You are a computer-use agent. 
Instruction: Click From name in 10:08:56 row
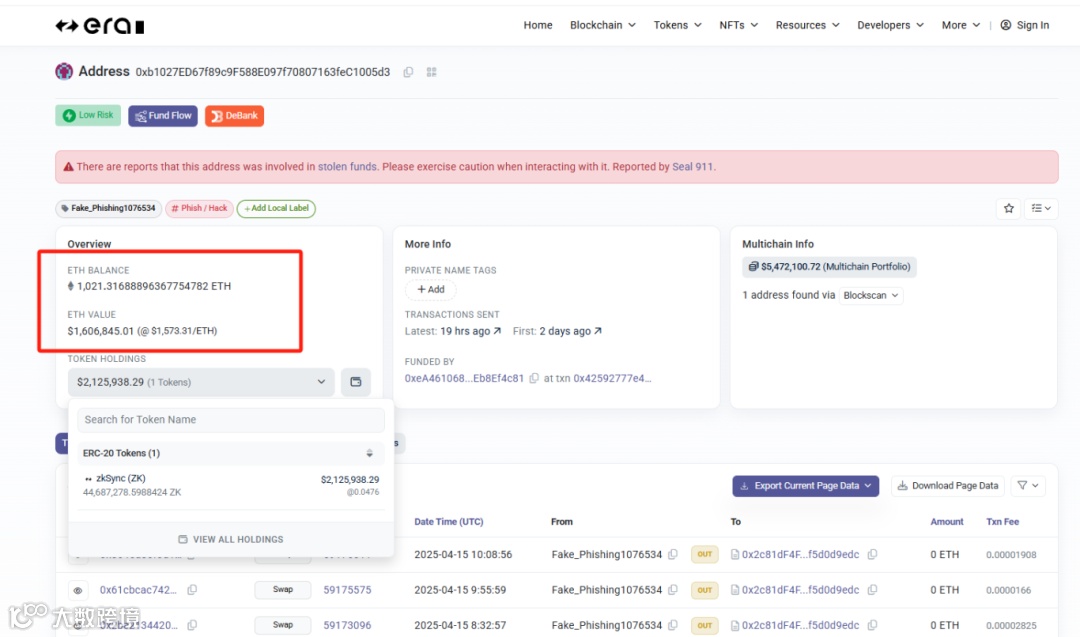pos(606,554)
